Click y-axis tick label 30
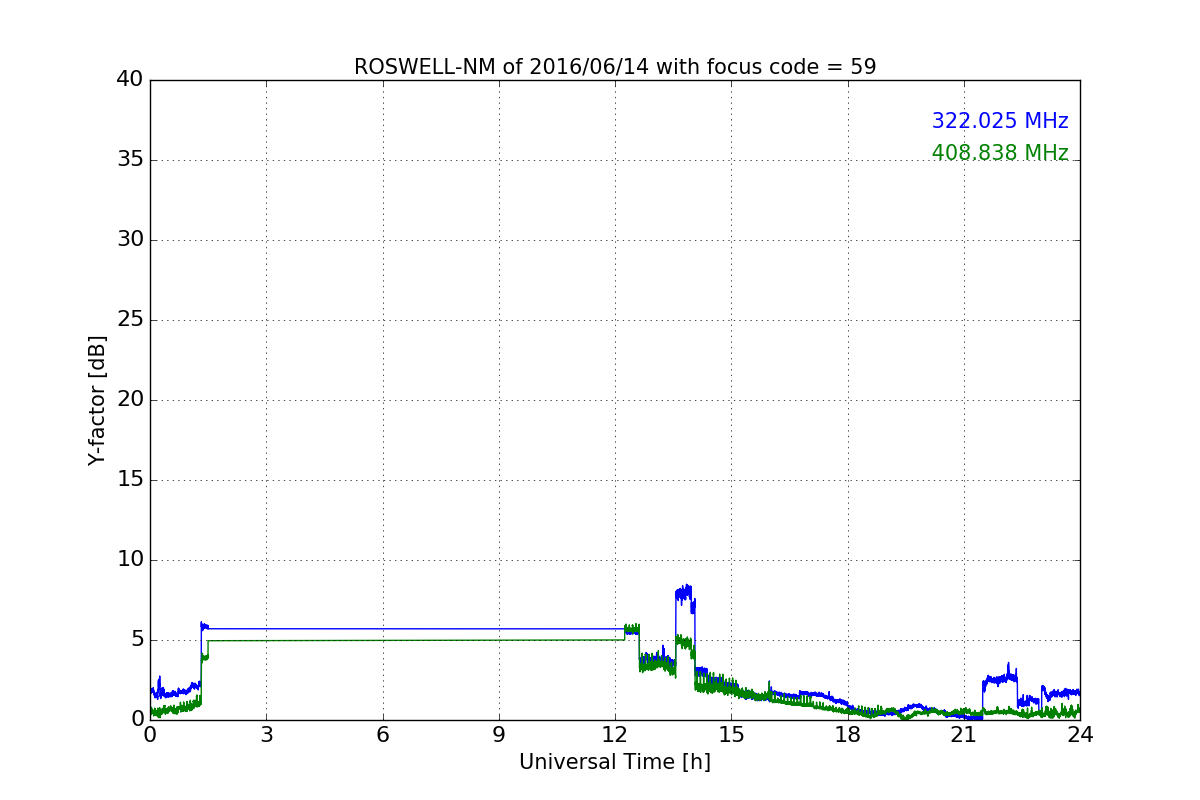The height and width of the screenshot is (800, 1200). click(x=130, y=240)
